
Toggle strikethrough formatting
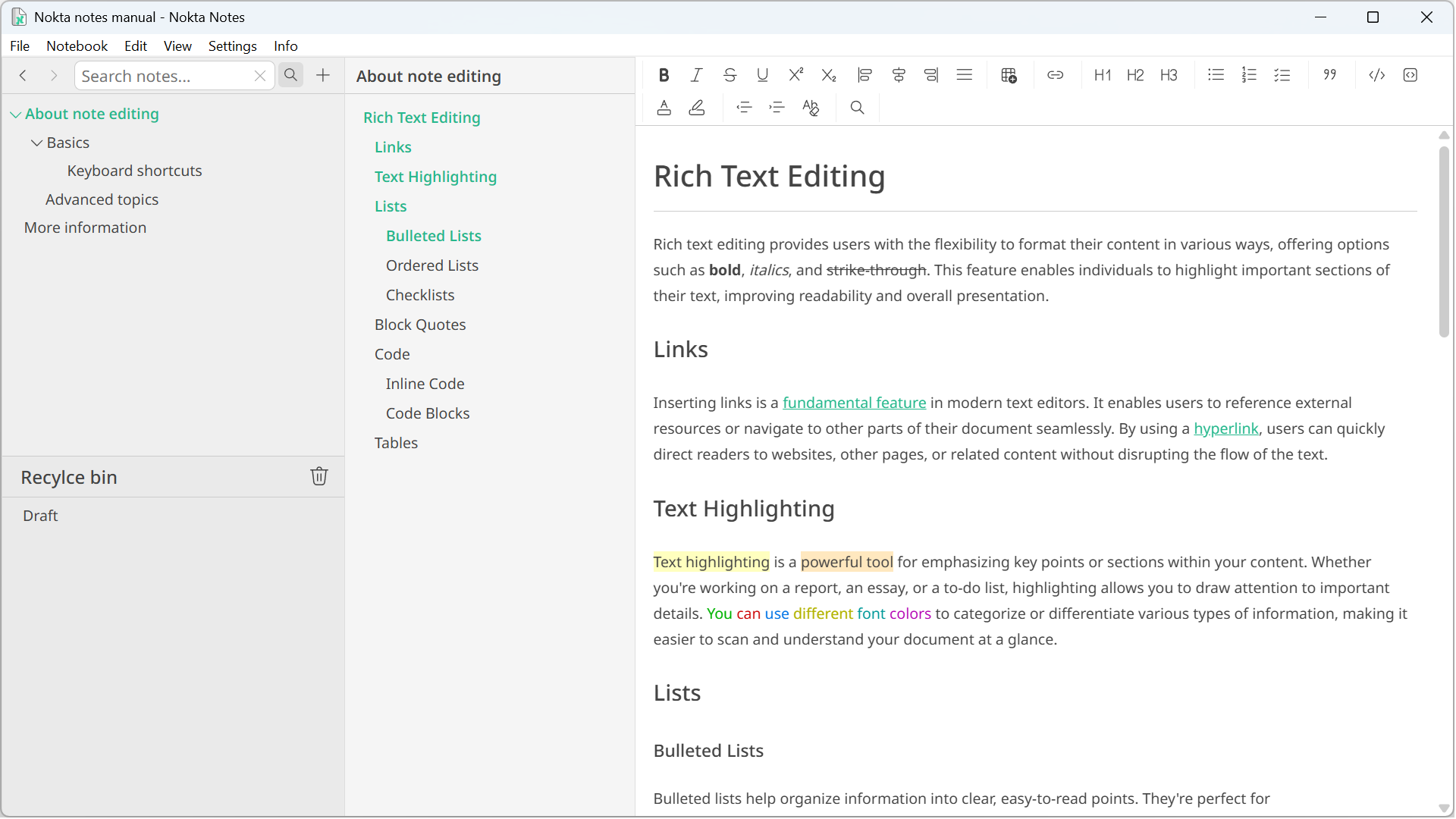pos(730,74)
